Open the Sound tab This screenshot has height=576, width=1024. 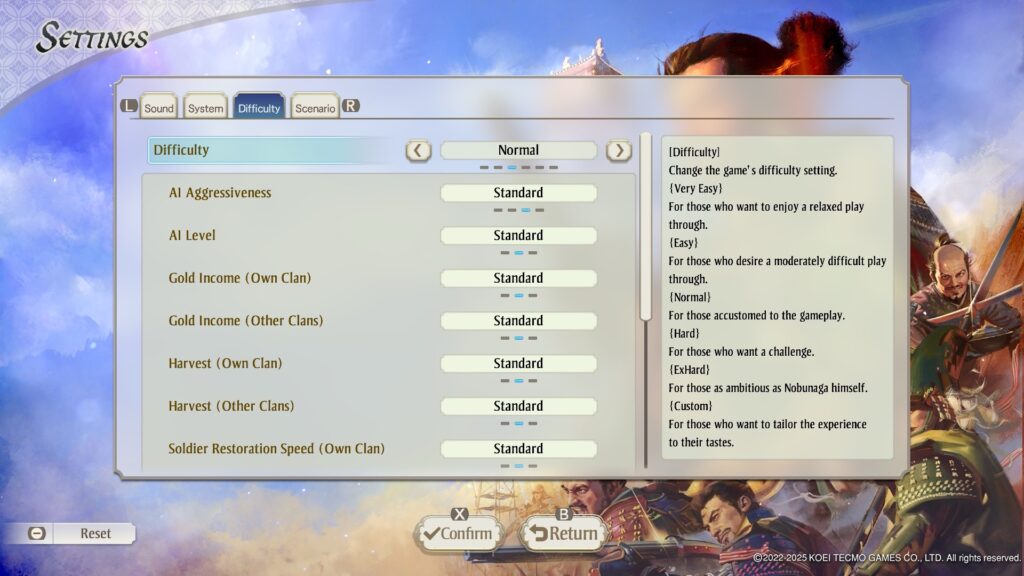pos(159,108)
